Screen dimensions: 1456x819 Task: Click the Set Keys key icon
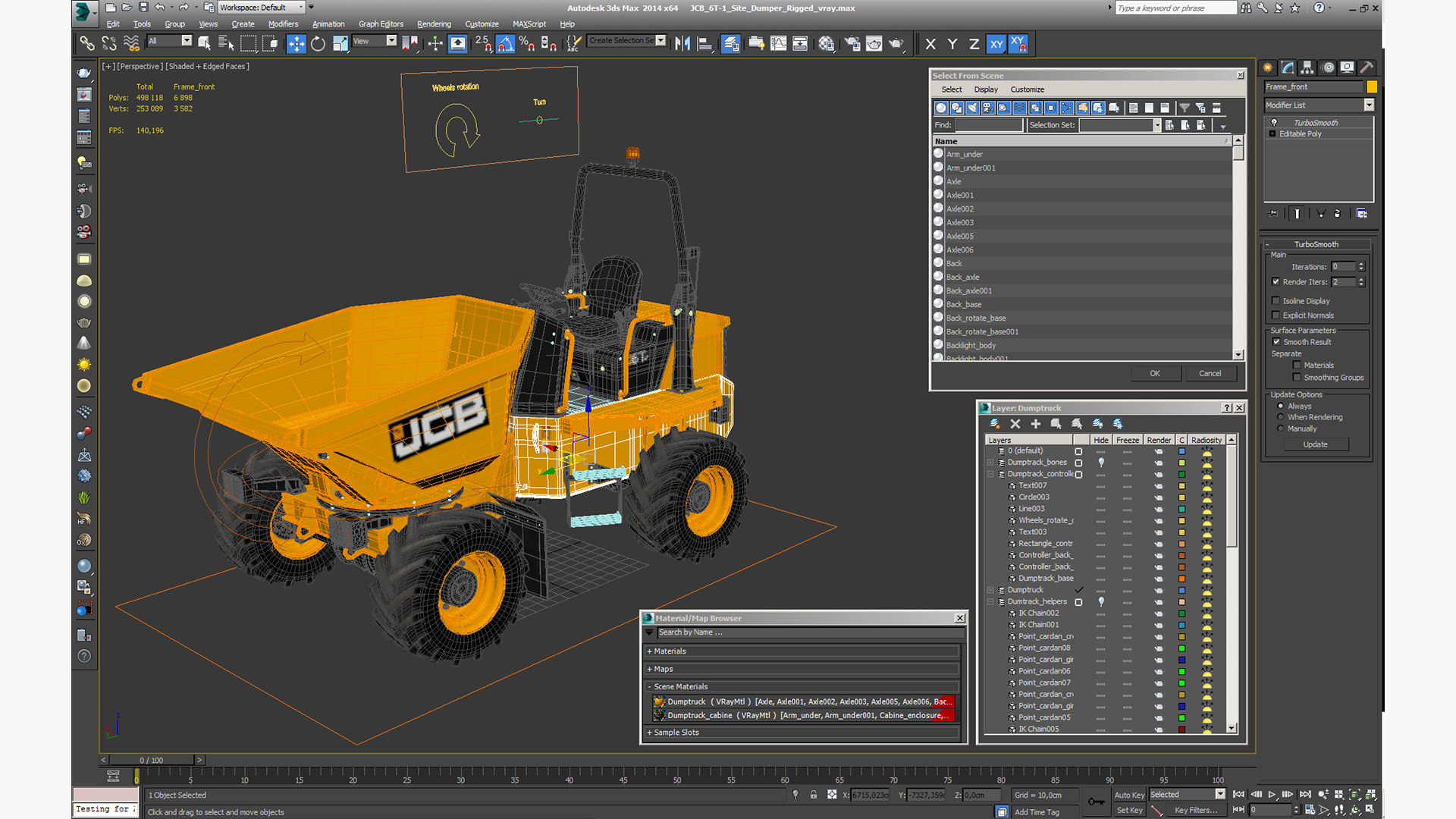[1097, 802]
